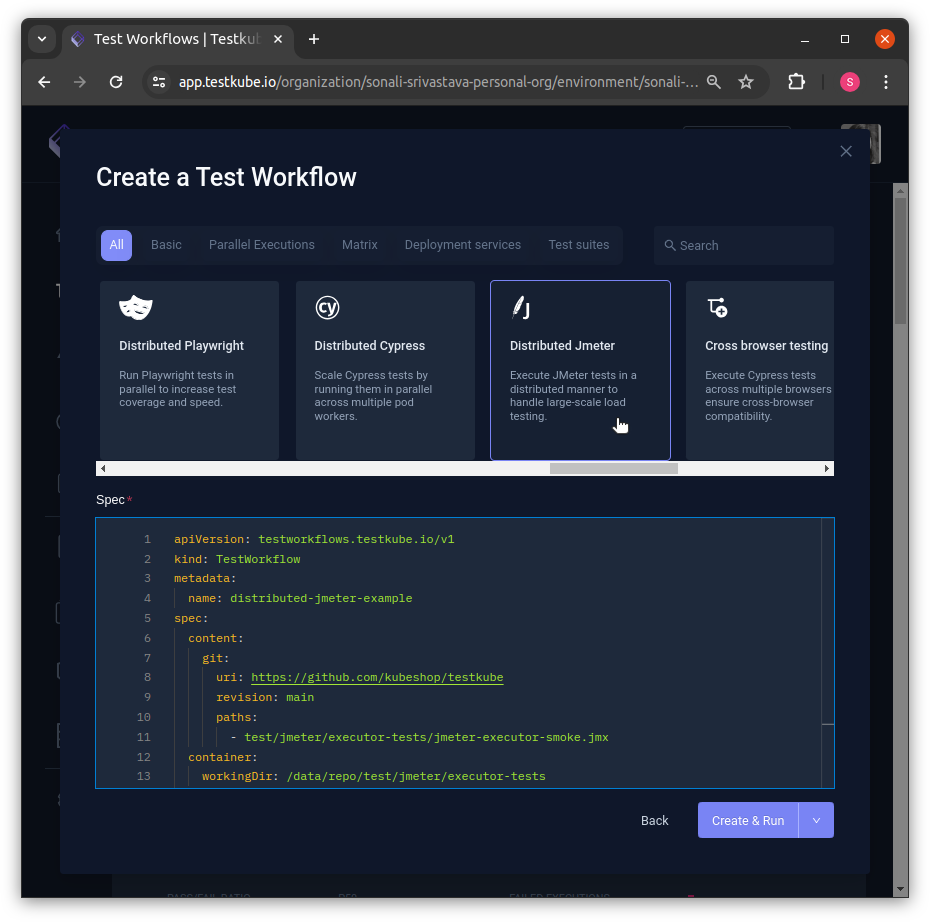930x922 pixels.
Task: Click the zoom magnifier in address bar
Action: point(714,82)
